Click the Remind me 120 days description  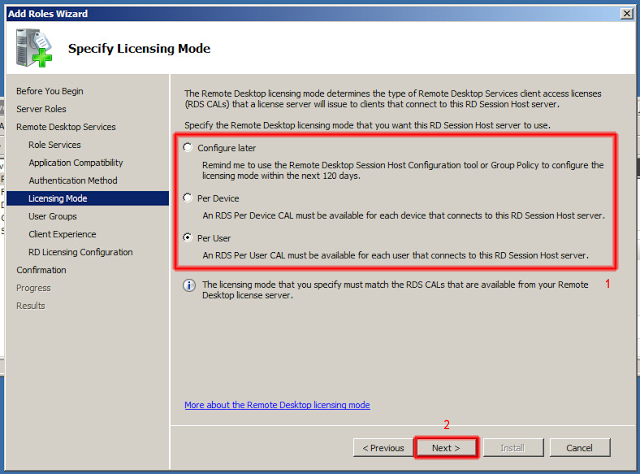(x=403, y=170)
